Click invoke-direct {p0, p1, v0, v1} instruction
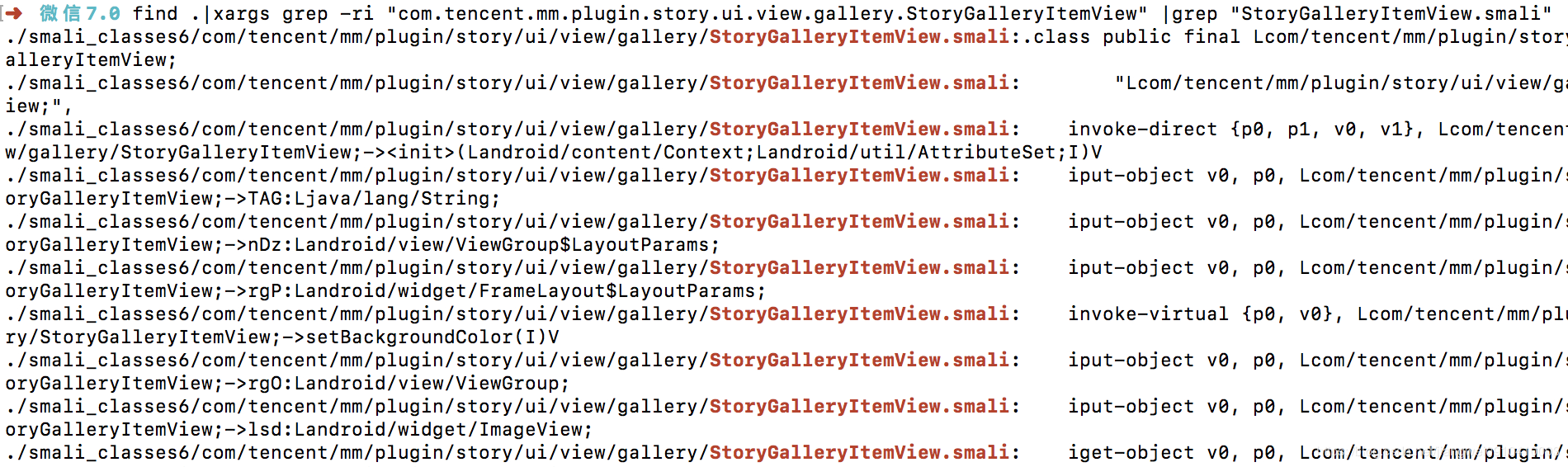The width and height of the screenshot is (1568, 467). [1246, 130]
